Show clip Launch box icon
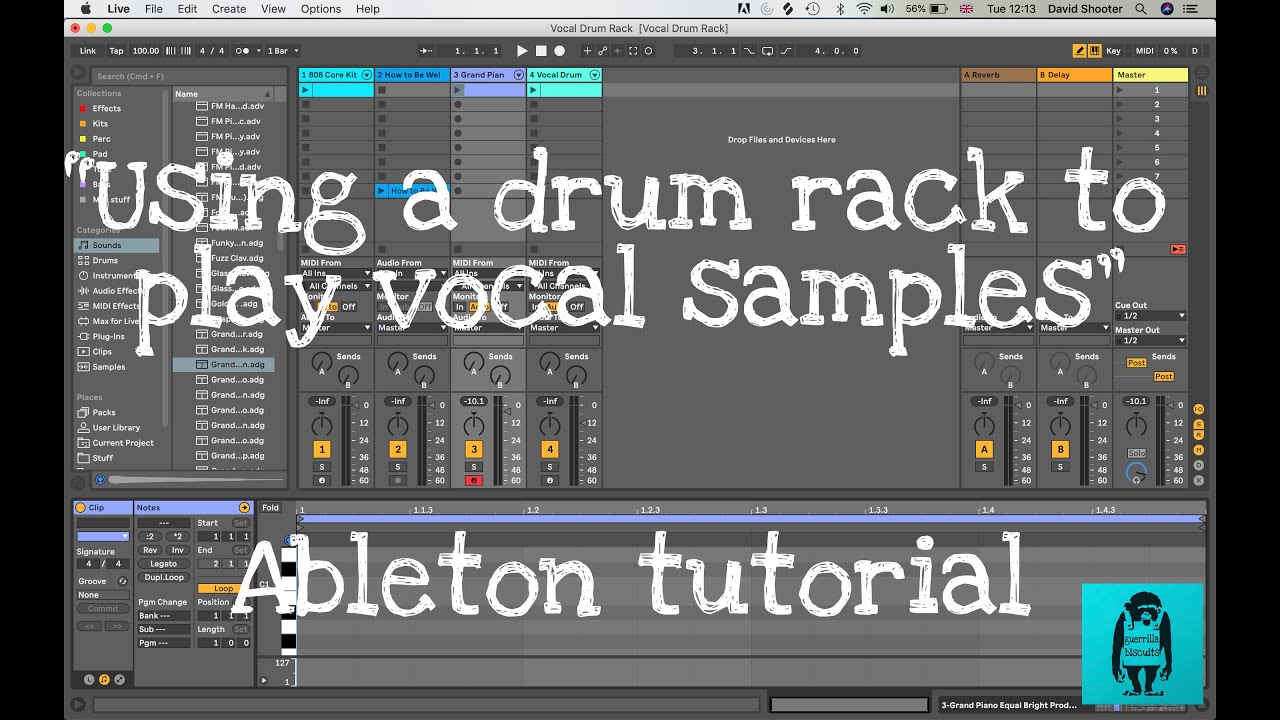The image size is (1280, 720). (x=89, y=679)
